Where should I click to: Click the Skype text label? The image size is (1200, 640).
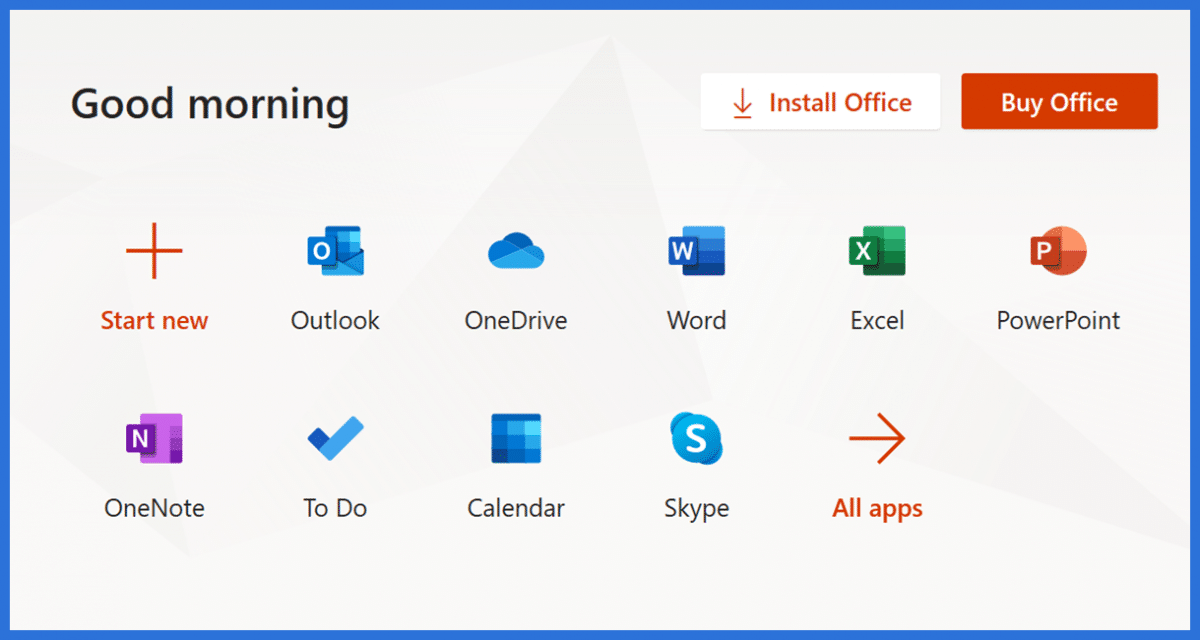pos(696,509)
